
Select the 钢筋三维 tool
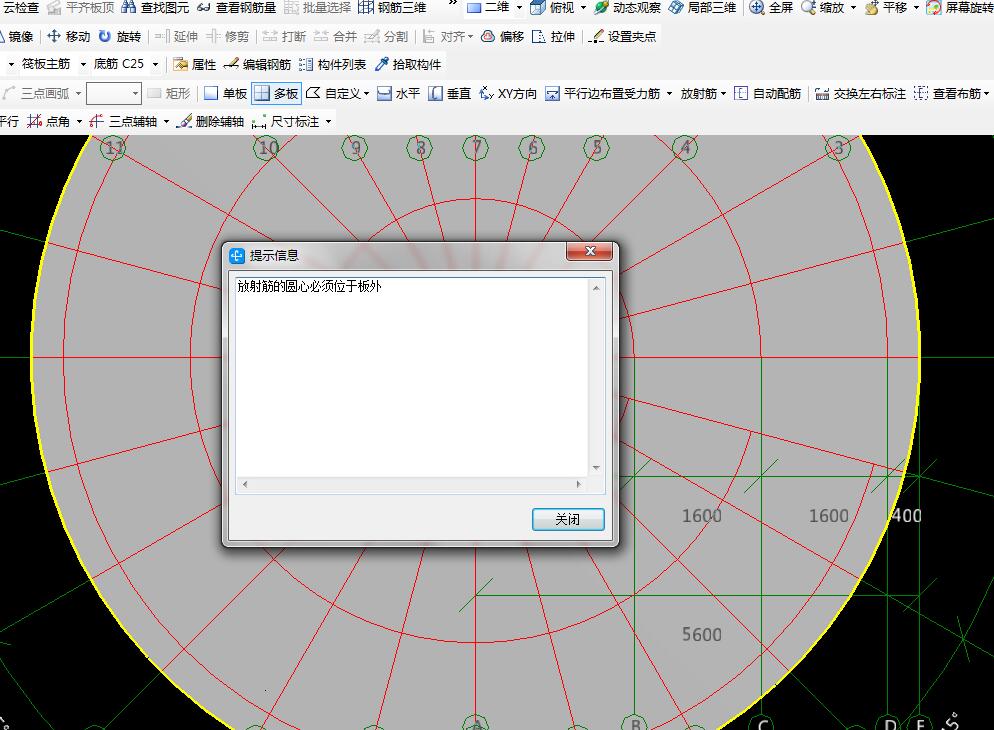392,7
